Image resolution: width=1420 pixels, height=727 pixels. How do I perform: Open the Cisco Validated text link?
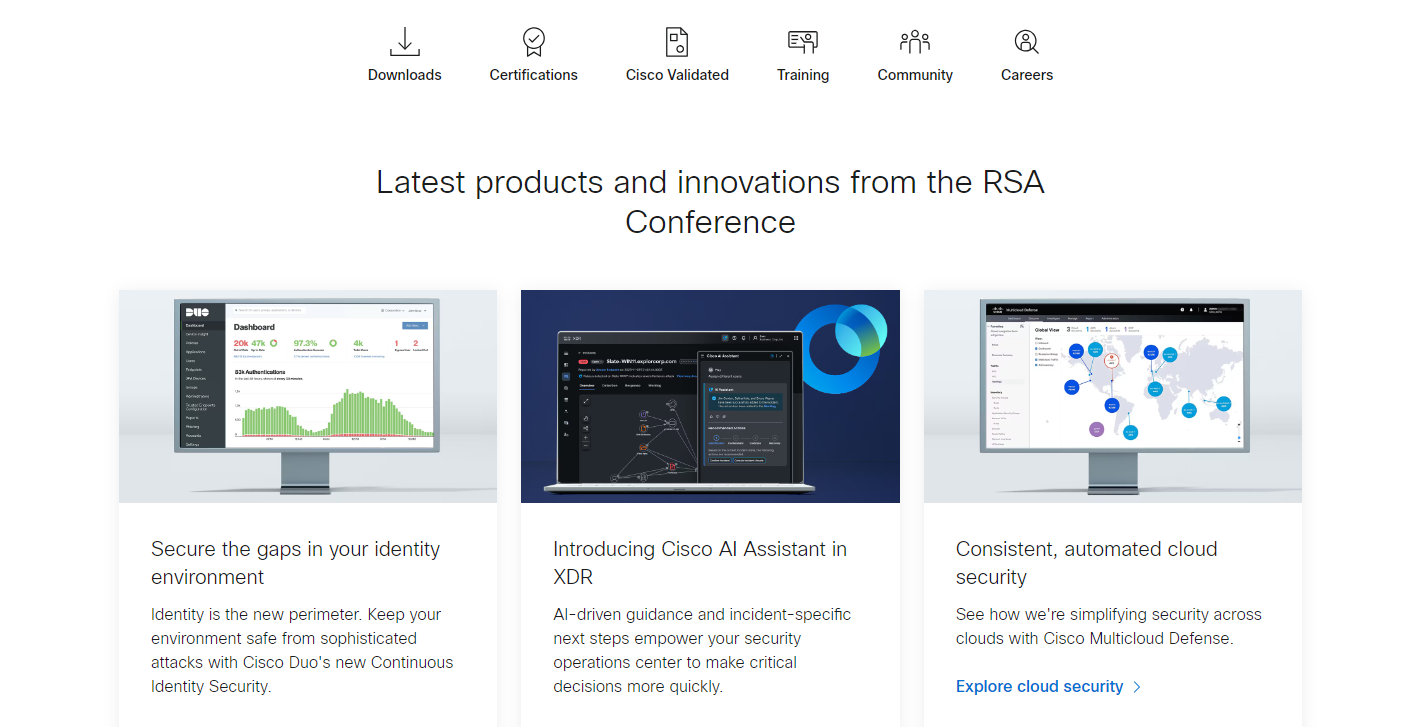point(677,75)
